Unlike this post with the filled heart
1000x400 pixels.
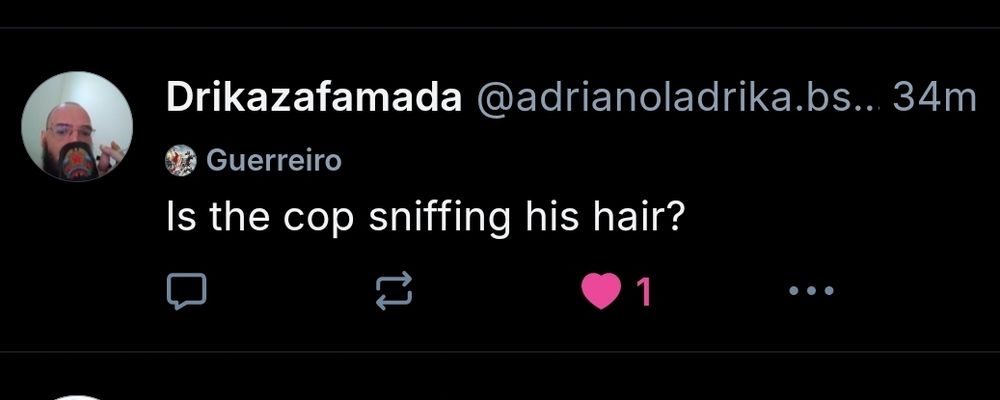point(601,291)
